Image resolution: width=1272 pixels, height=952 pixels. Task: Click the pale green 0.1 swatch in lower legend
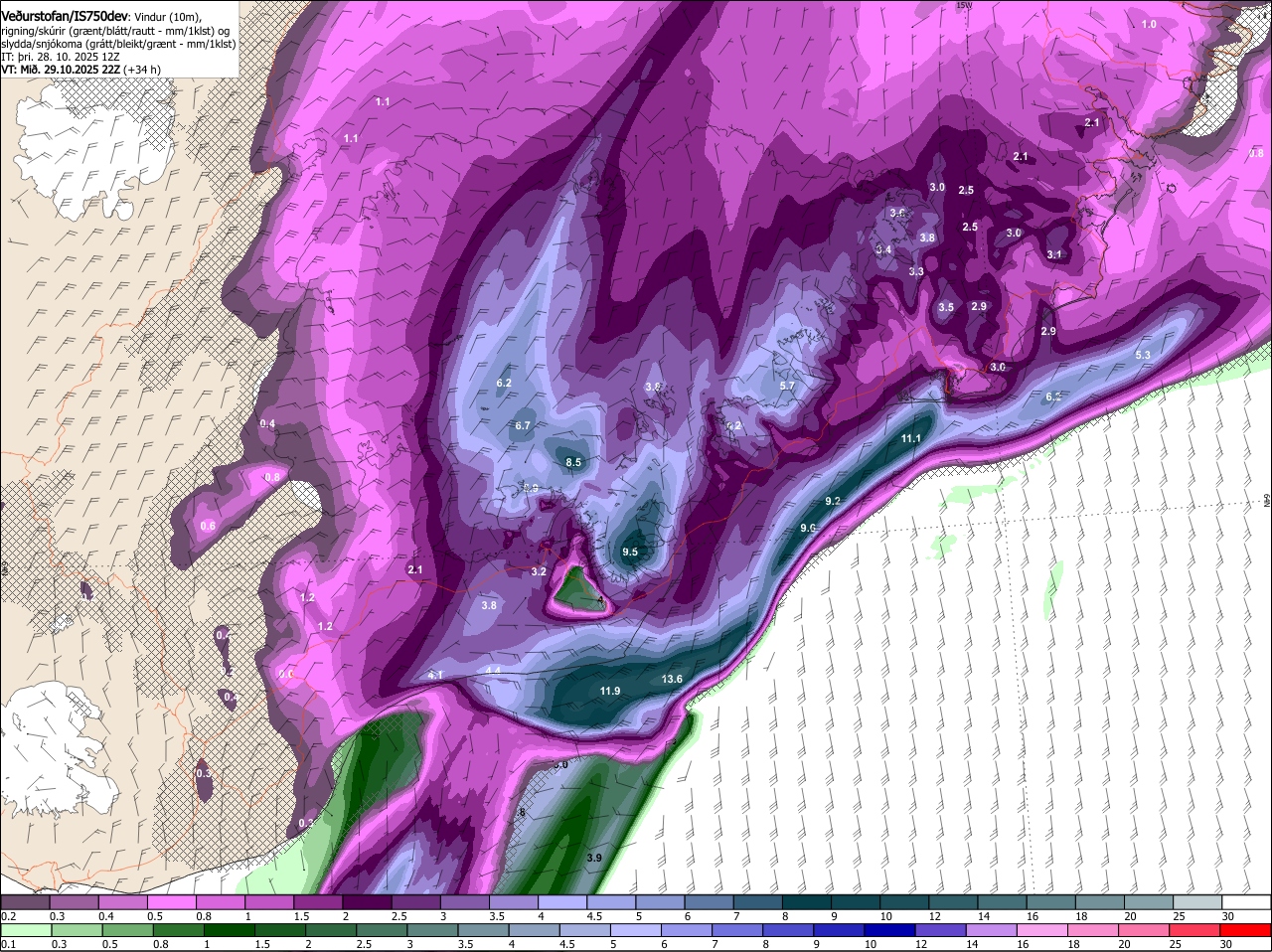[25, 931]
